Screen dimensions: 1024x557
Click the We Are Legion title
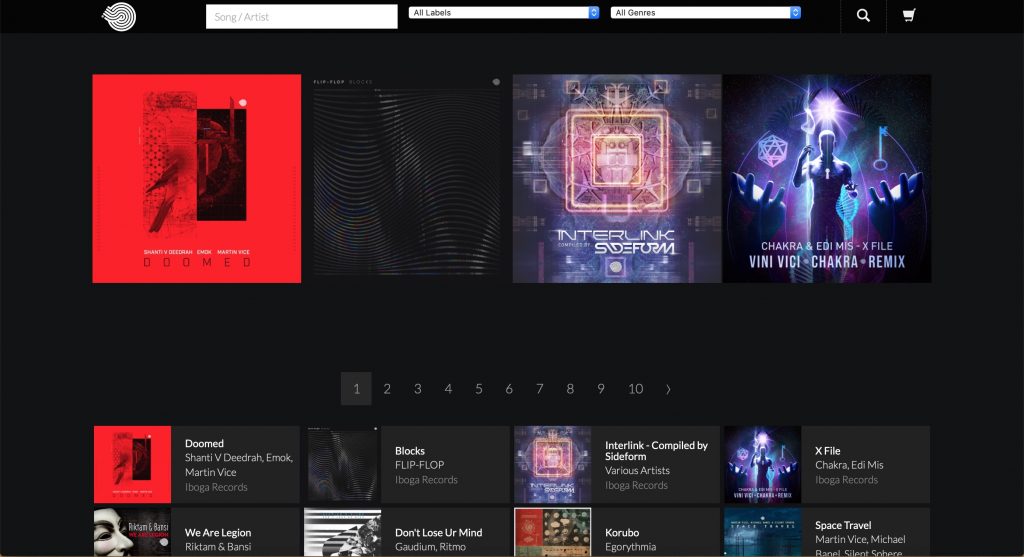(x=217, y=533)
